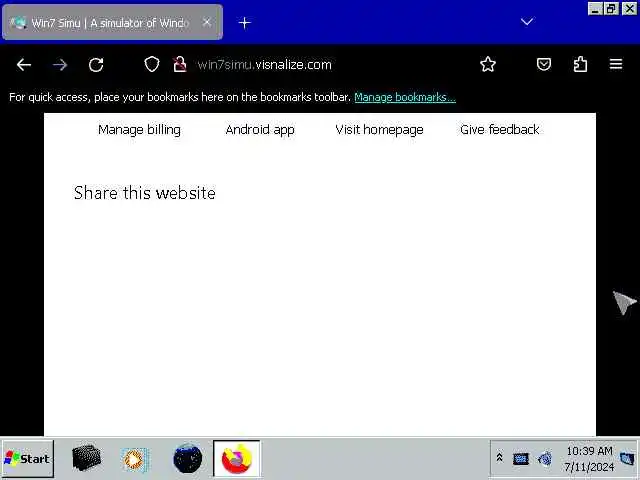Open the tracking protection shield
The width and height of the screenshot is (640, 480).
(152, 64)
